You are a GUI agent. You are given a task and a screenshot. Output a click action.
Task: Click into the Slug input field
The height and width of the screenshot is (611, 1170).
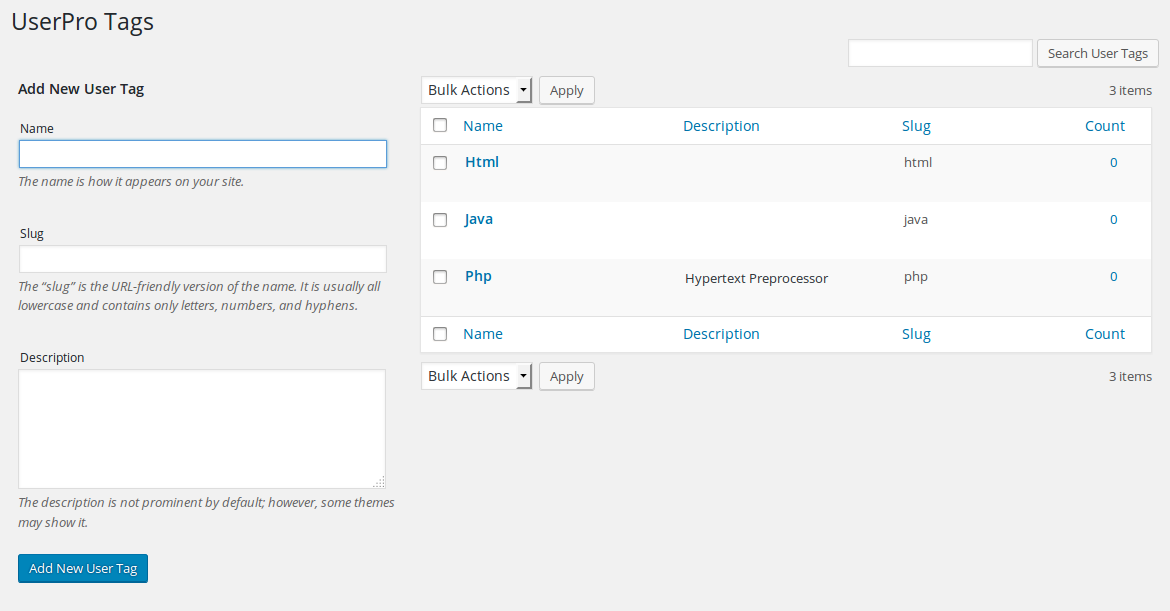[x=203, y=259]
